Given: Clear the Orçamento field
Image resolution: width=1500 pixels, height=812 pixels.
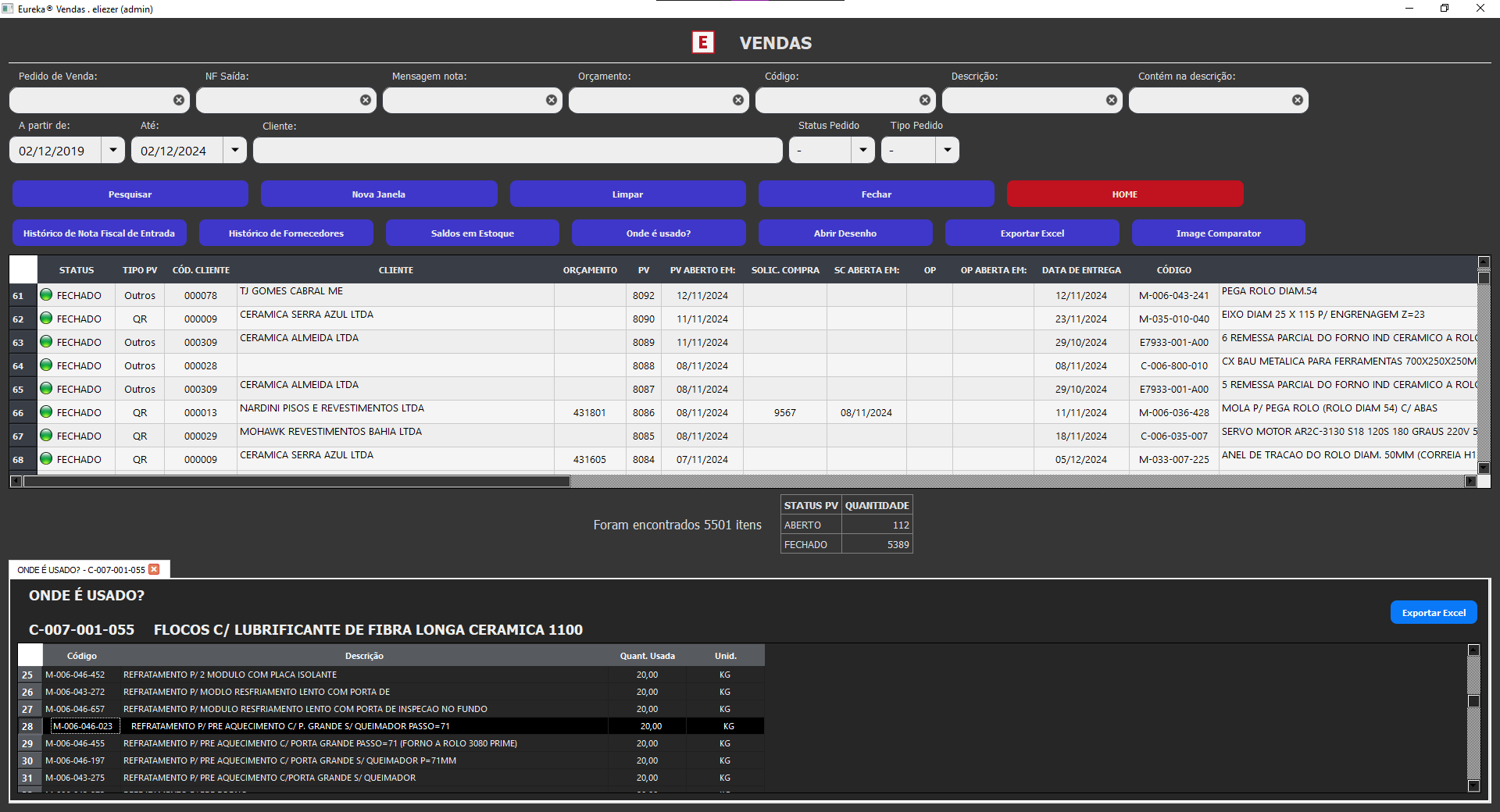Looking at the screenshot, I should coord(738,100).
